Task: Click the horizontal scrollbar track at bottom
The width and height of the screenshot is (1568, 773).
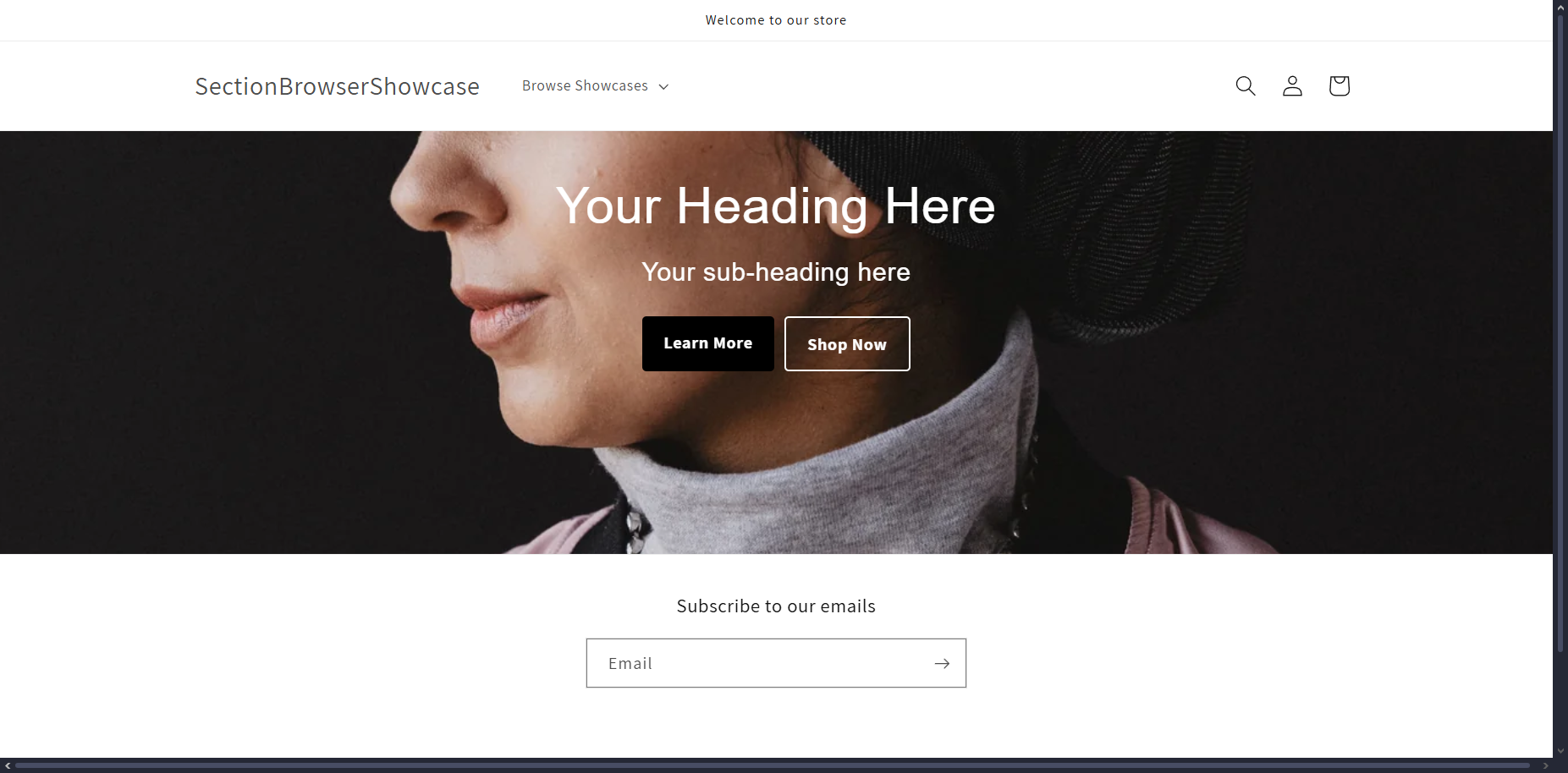Action: pyautogui.click(x=772, y=765)
